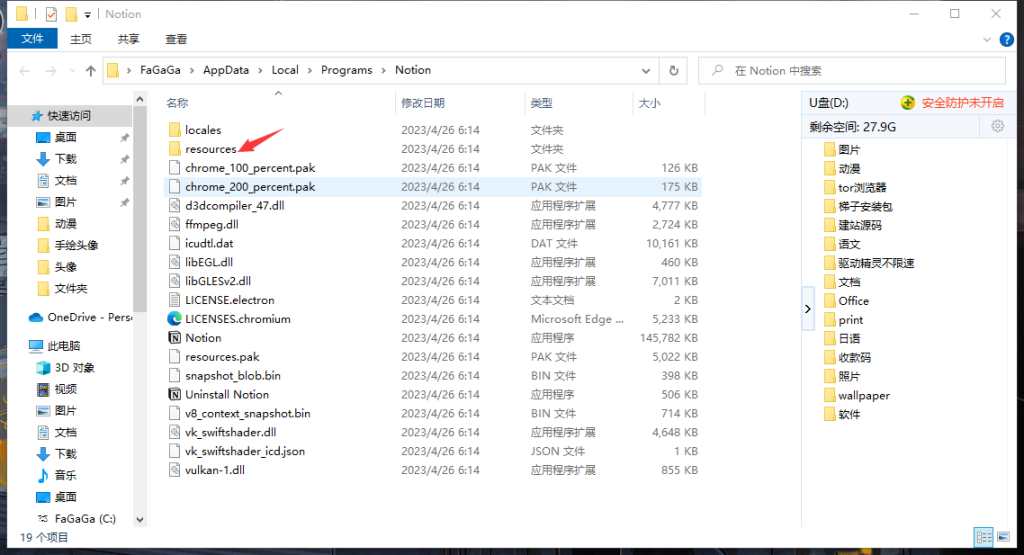Expand address bar history dropdown
This screenshot has width=1024, height=555.
click(x=646, y=71)
